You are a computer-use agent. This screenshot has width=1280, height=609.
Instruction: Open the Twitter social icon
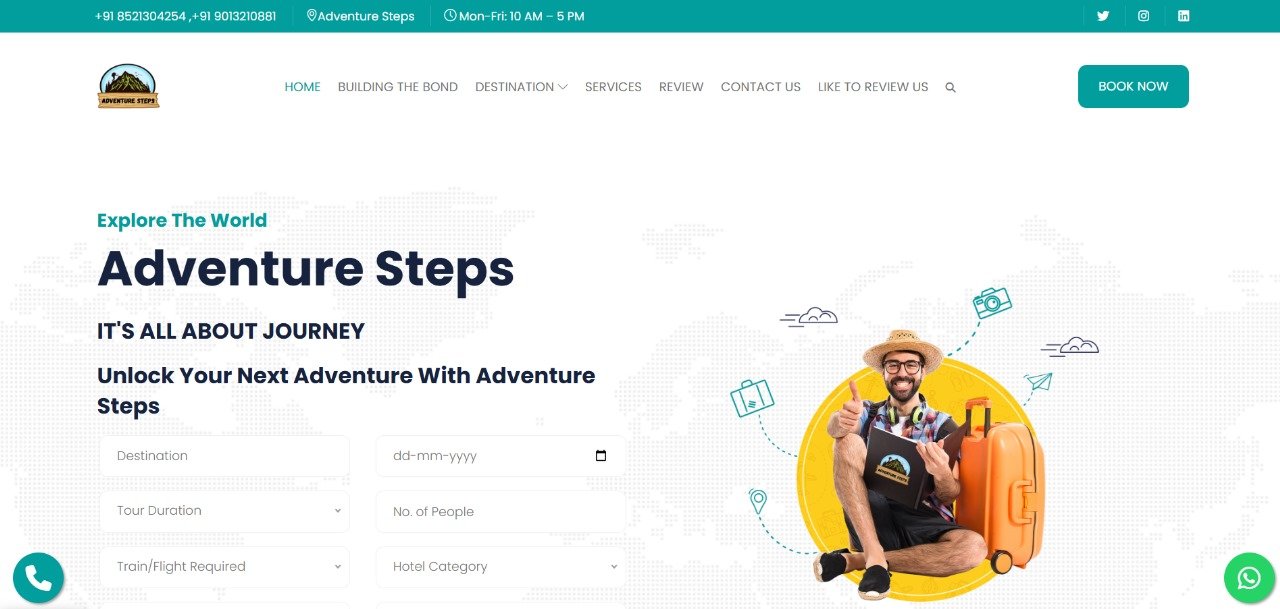pos(1103,16)
